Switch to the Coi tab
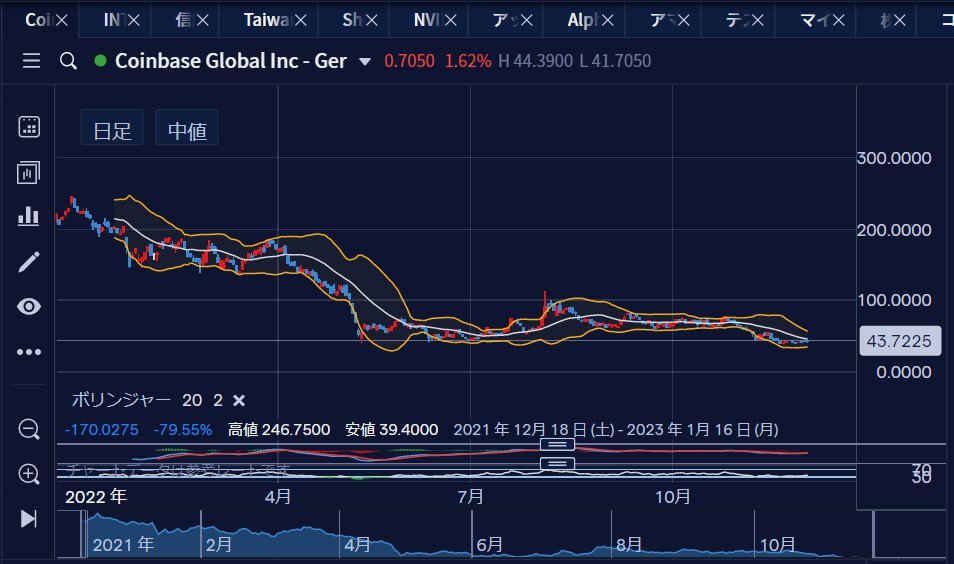 coord(39,20)
